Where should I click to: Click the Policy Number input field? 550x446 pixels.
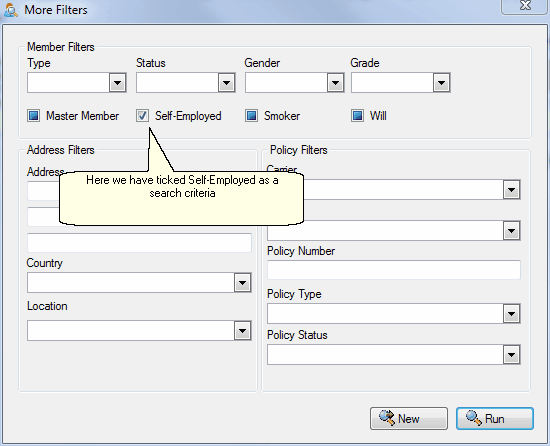click(x=394, y=270)
